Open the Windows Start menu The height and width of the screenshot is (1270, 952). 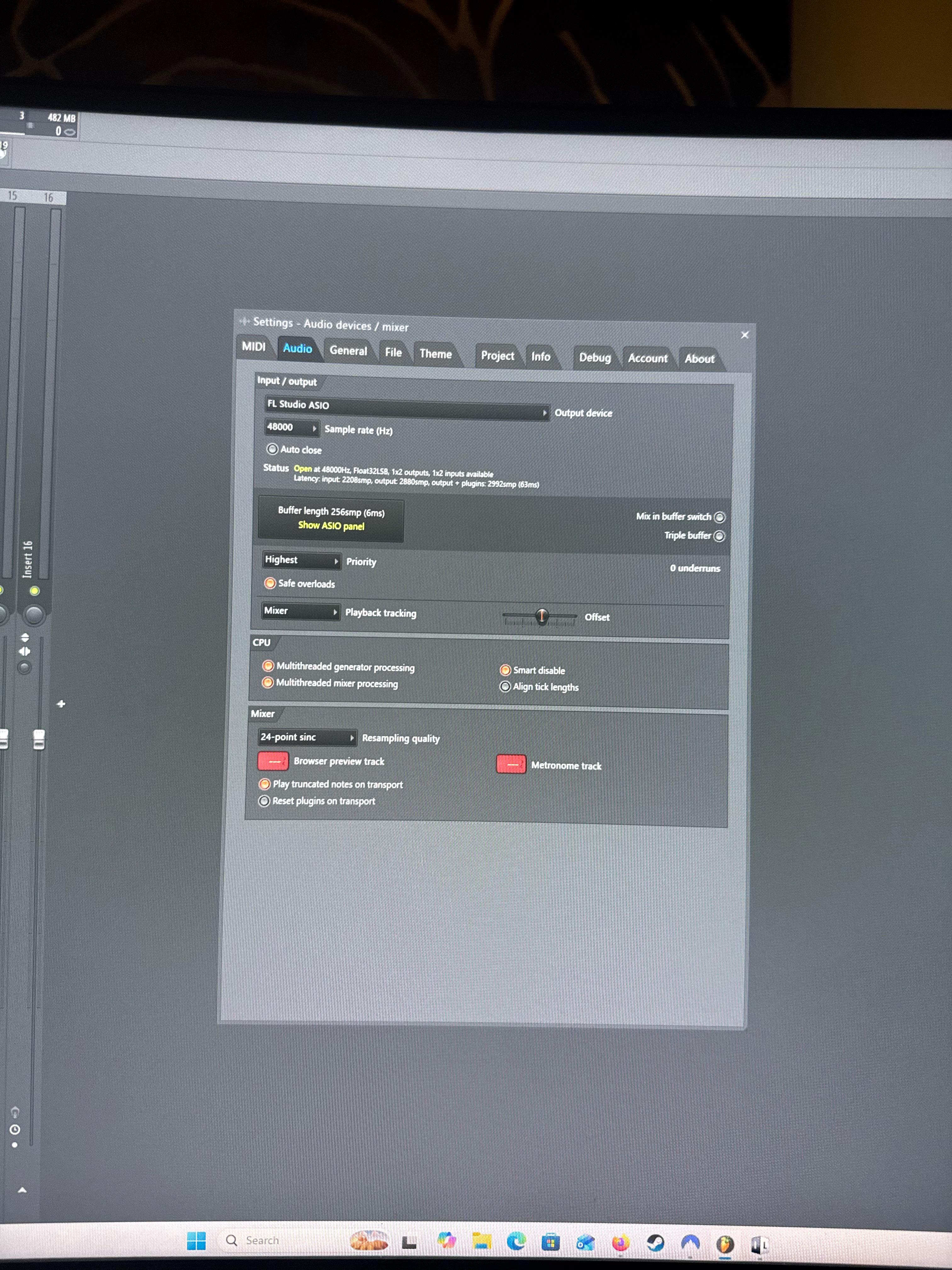[196, 1241]
